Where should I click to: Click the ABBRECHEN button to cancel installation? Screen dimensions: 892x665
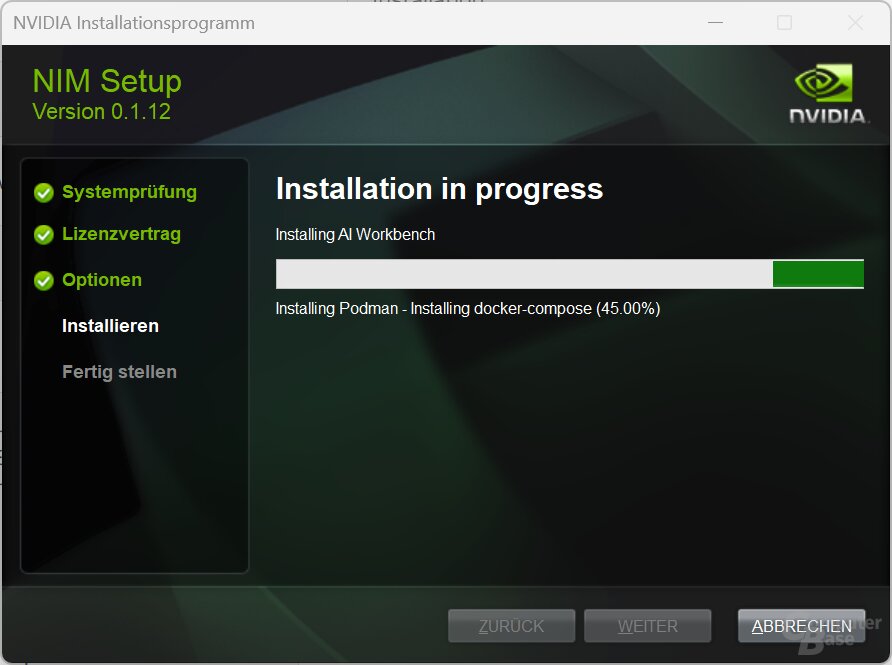click(801, 625)
